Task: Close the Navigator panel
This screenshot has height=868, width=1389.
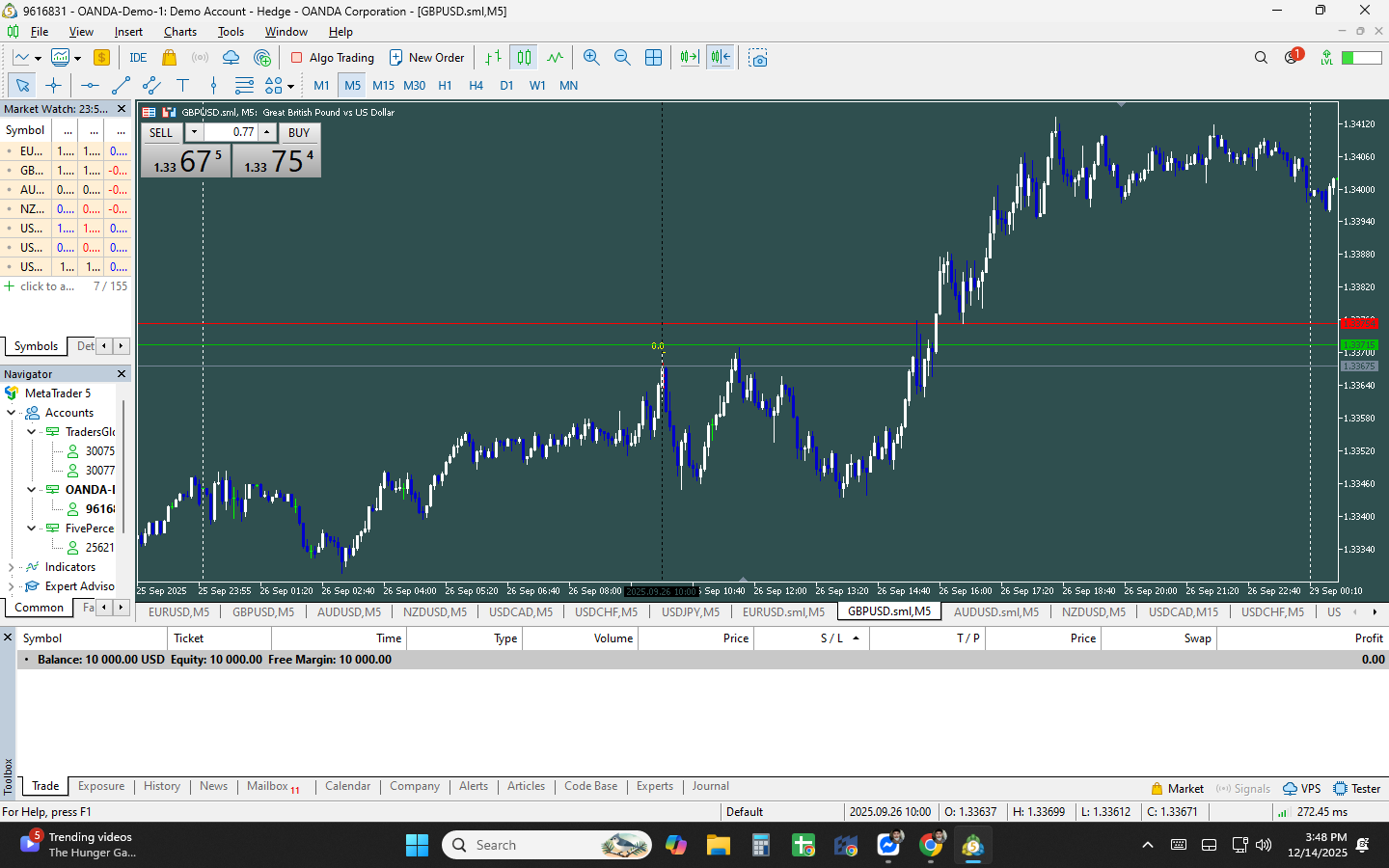Action: 122,374
